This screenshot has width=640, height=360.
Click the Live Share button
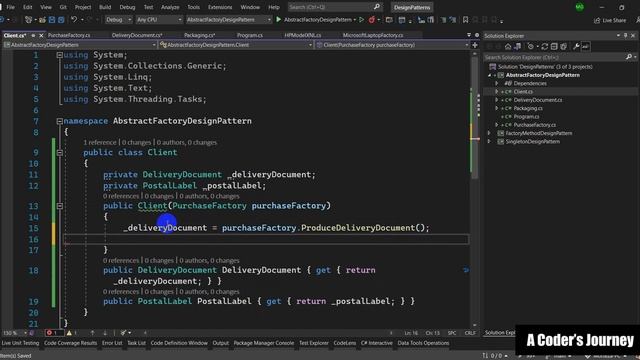[x=611, y=20]
